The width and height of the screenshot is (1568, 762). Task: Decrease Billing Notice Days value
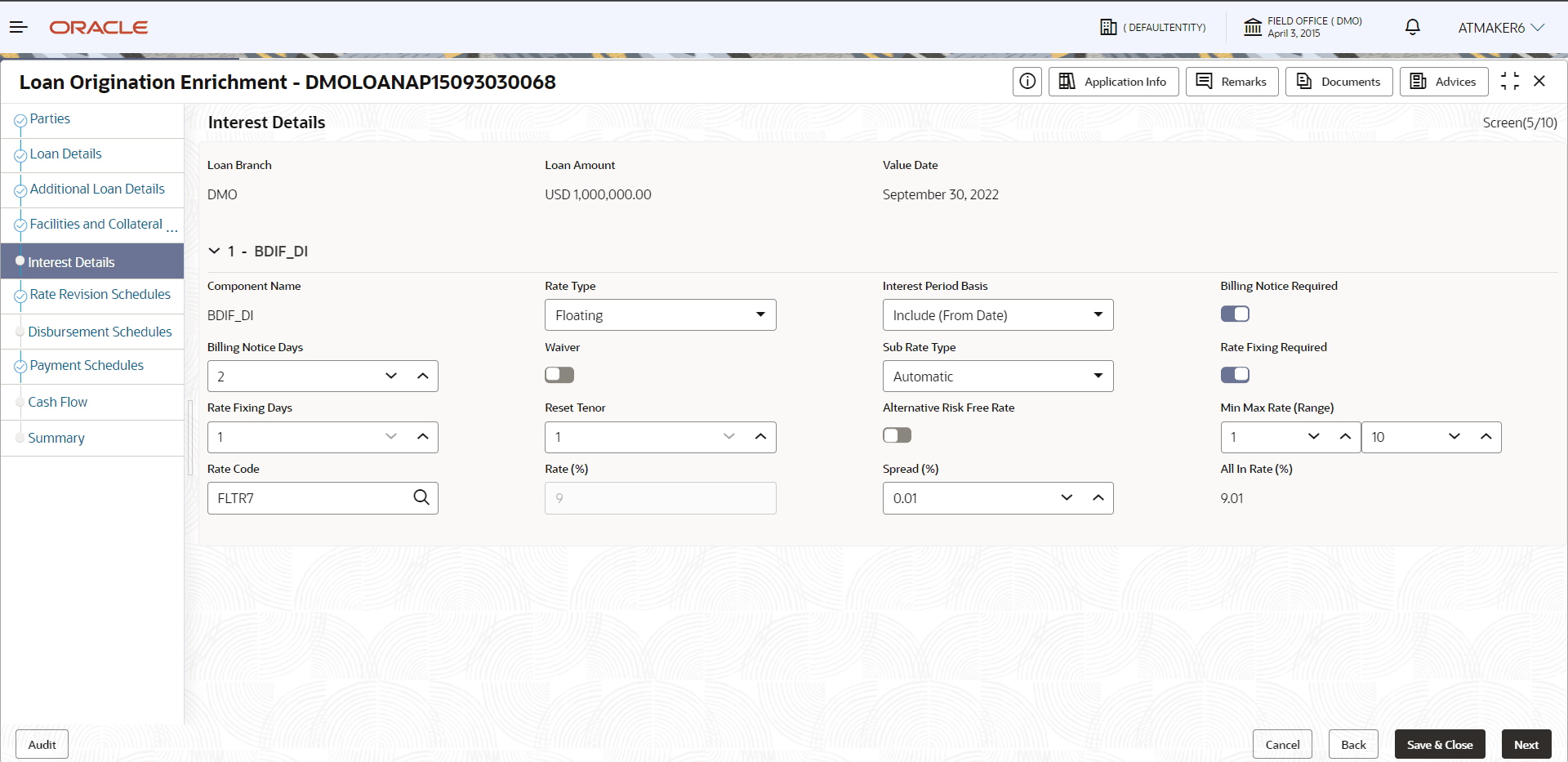point(391,377)
